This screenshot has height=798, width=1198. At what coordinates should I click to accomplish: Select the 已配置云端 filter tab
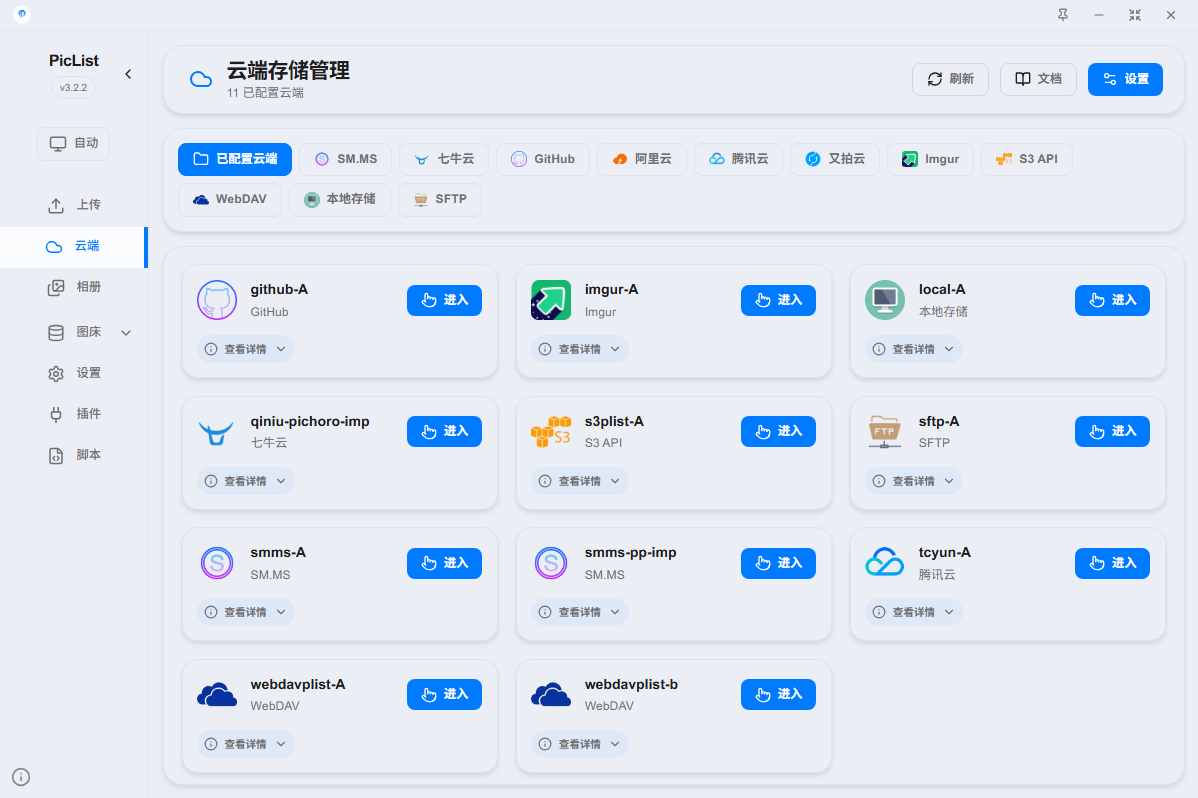coord(235,159)
